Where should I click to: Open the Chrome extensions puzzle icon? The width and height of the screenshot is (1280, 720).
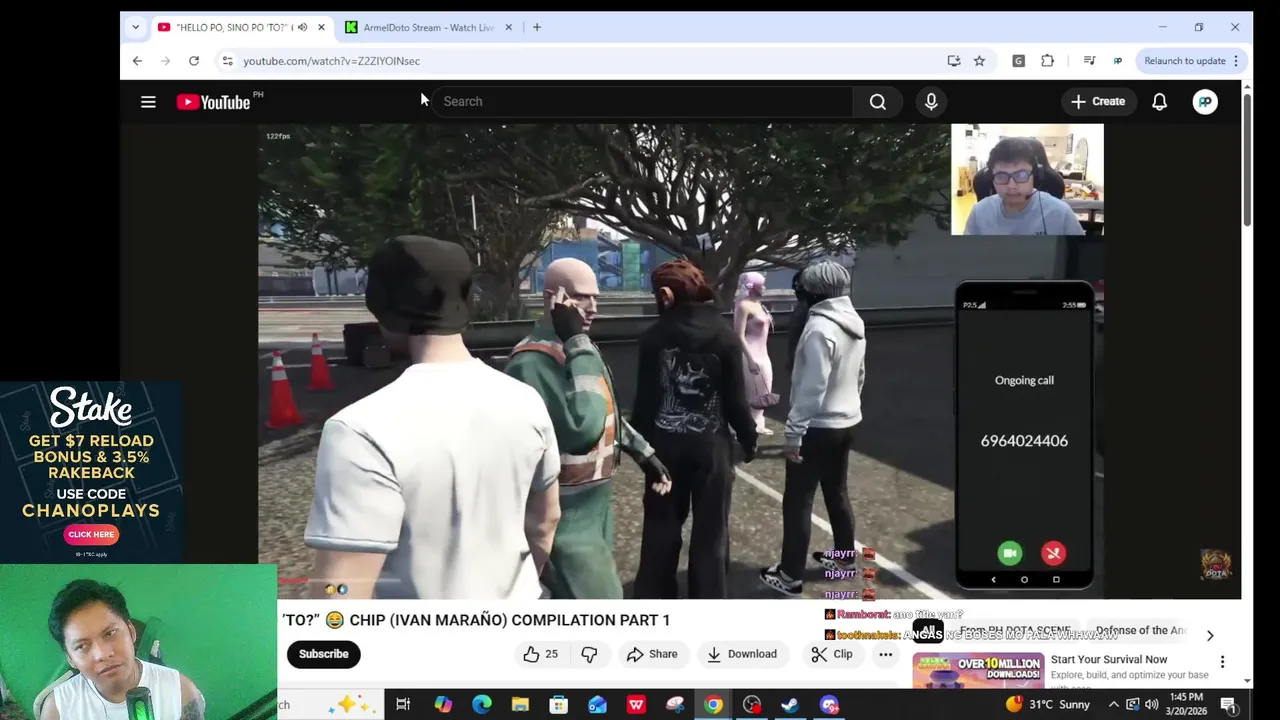coord(1047,61)
